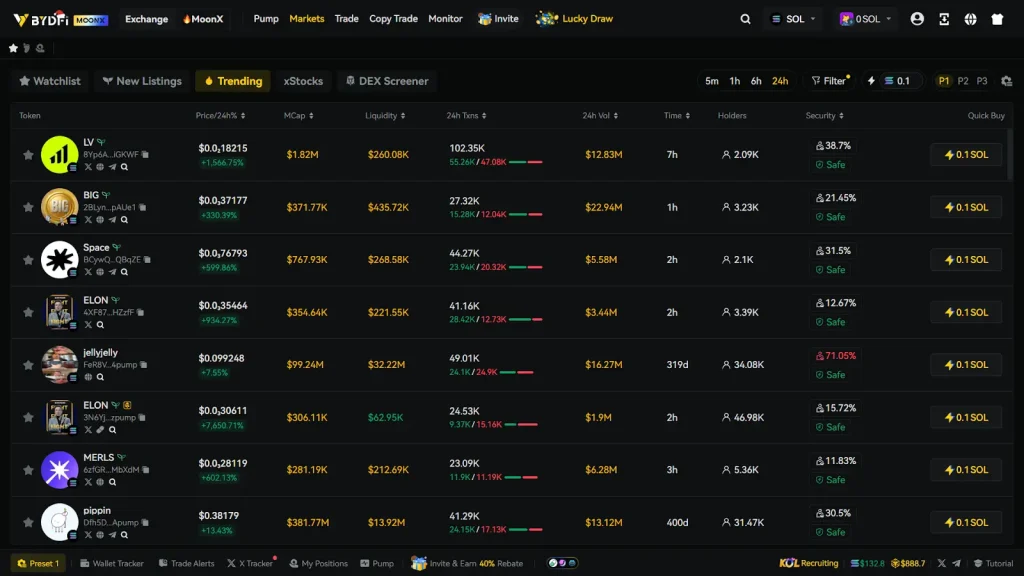Open the Copy Trade menu item
1024x576 pixels.
393,18
